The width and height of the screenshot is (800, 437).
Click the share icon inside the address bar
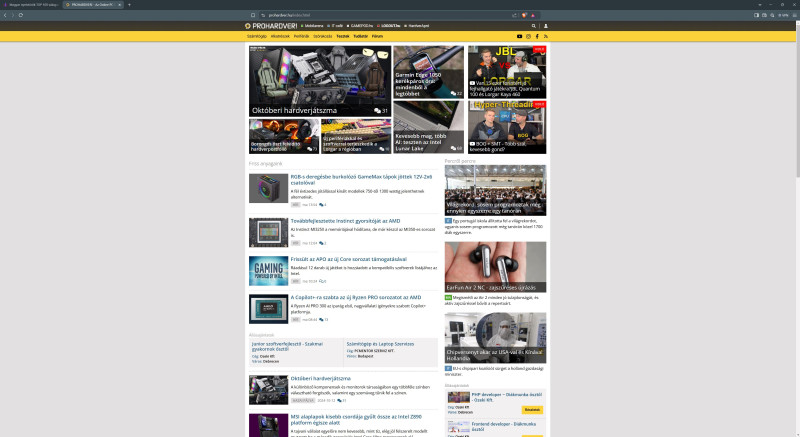point(514,15)
